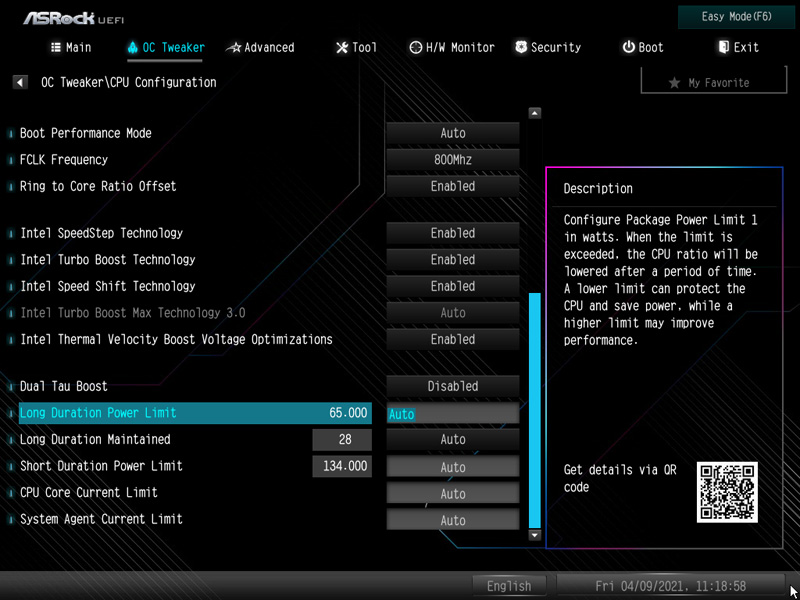Toggle Thermal Velocity Boost Voltage Optimizations value
Screen dimensions: 800x600
(x=453, y=339)
